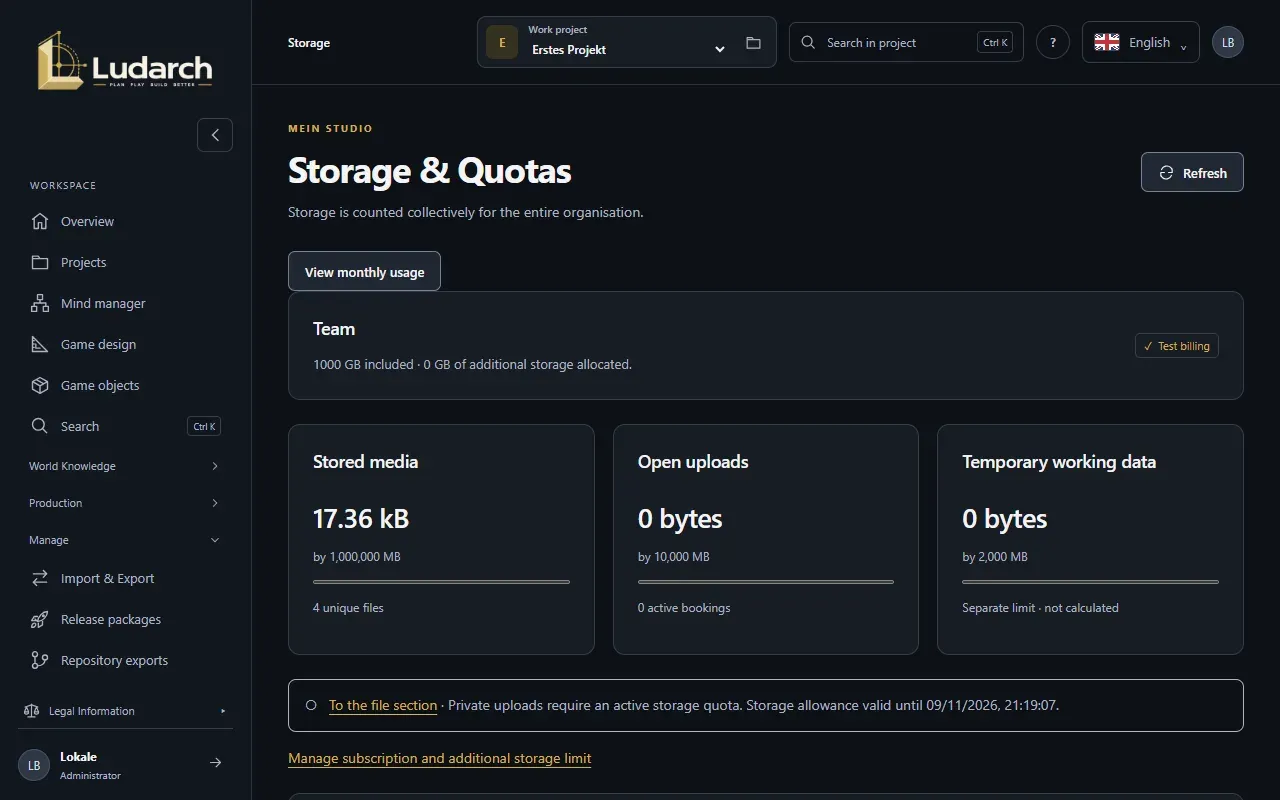The image size is (1280, 800).
Task: Open the English language selector
Action: [1141, 42]
